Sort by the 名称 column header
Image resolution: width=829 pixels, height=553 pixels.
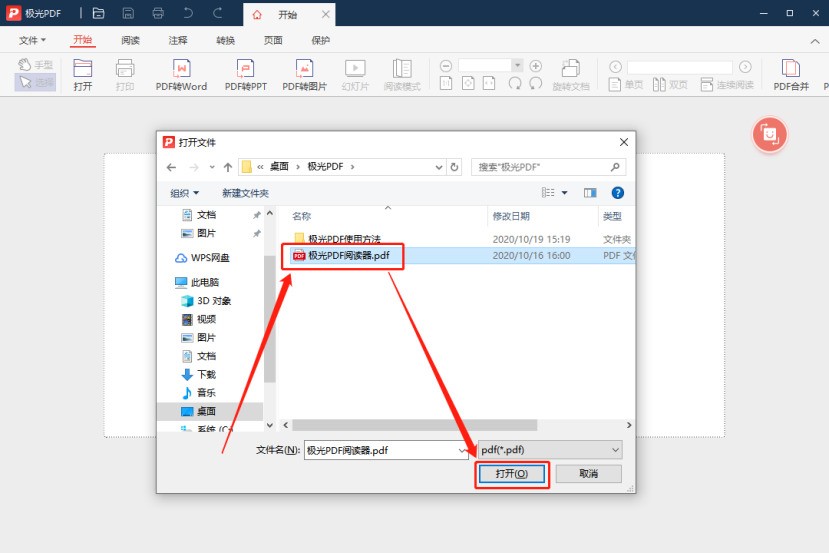pyautogui.click(x=301, y=216)
